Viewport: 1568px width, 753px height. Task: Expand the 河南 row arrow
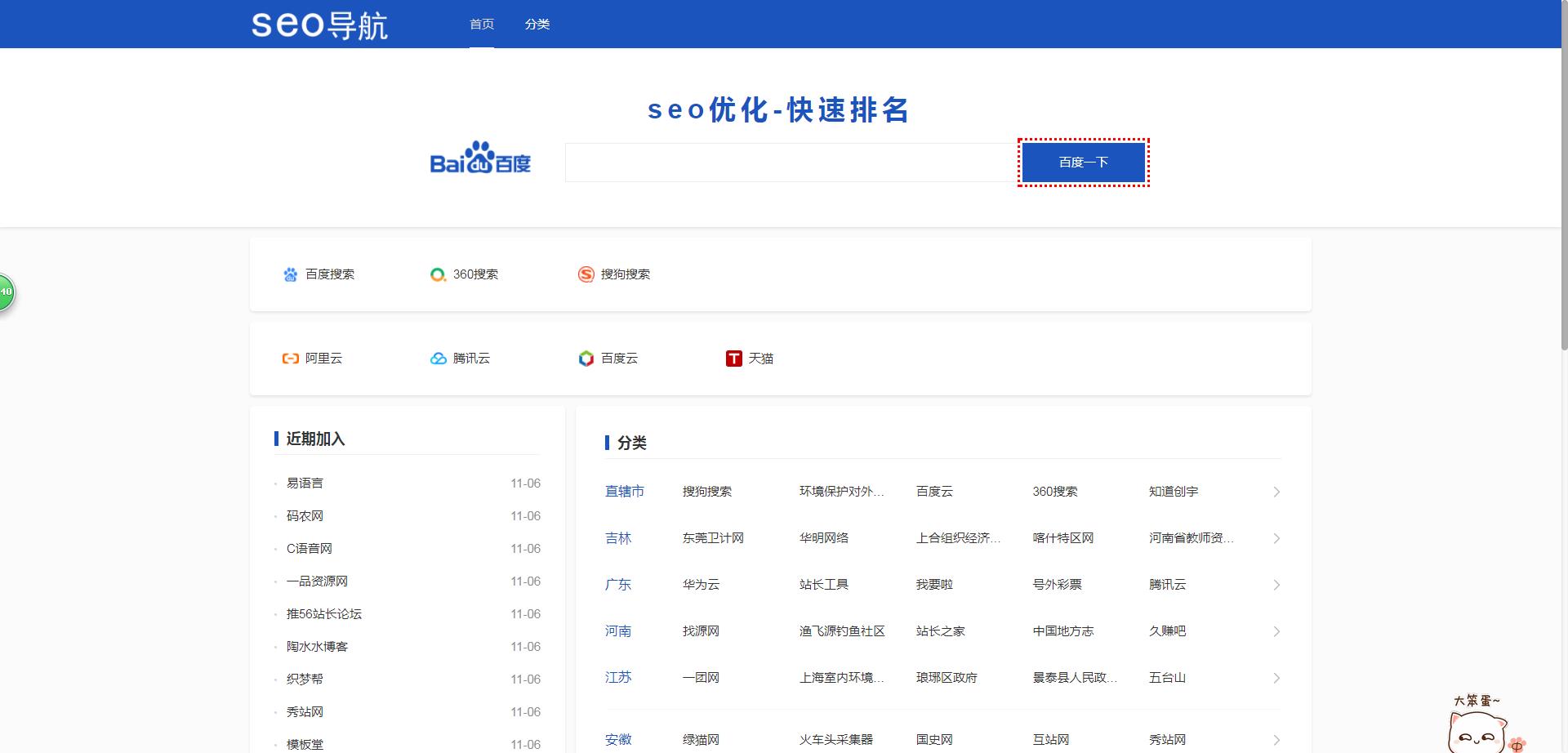(1276, 631)
